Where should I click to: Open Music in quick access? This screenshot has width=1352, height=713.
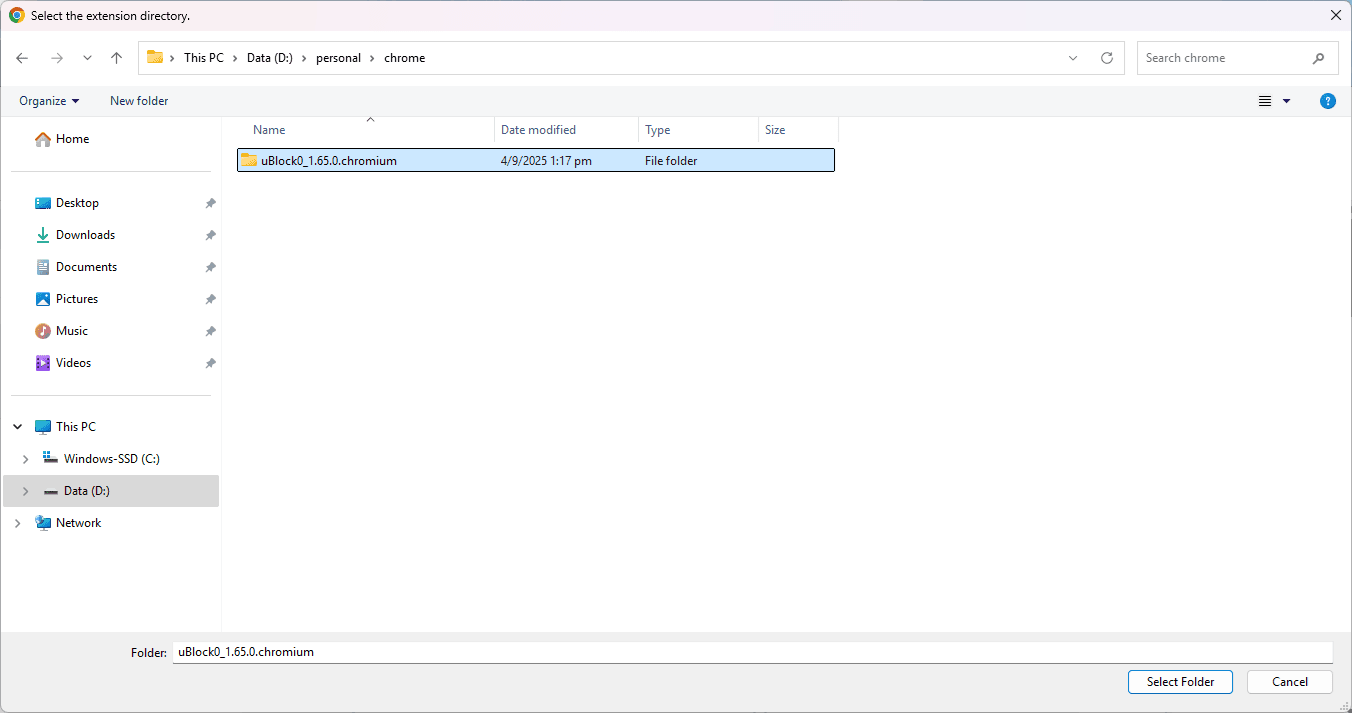point(62,331)
